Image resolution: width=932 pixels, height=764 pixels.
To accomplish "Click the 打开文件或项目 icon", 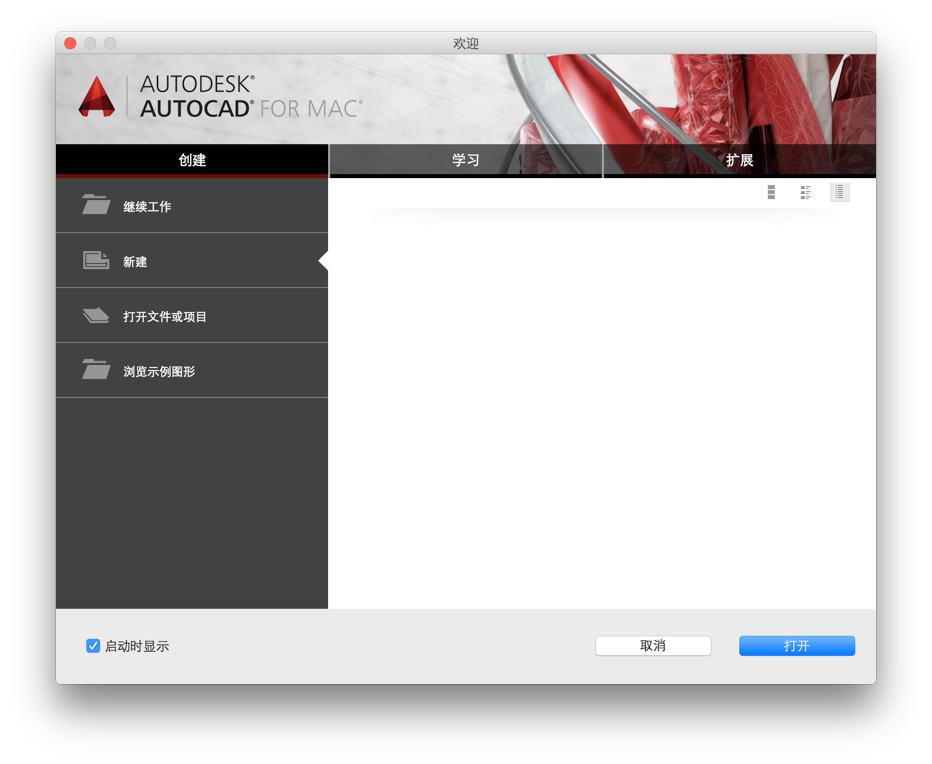I will 96,315.
